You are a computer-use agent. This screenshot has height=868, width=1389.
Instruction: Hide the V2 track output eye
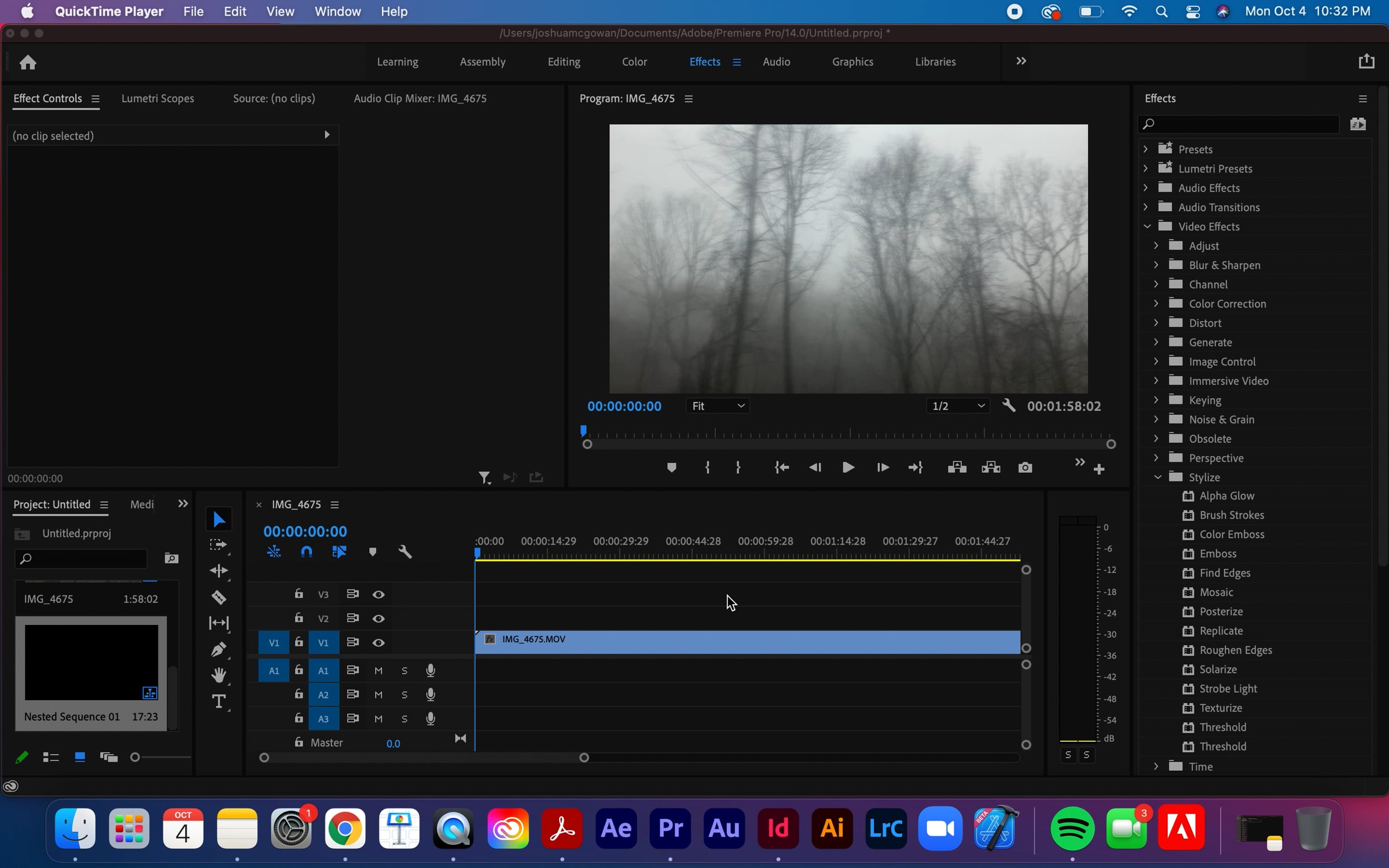379,619
